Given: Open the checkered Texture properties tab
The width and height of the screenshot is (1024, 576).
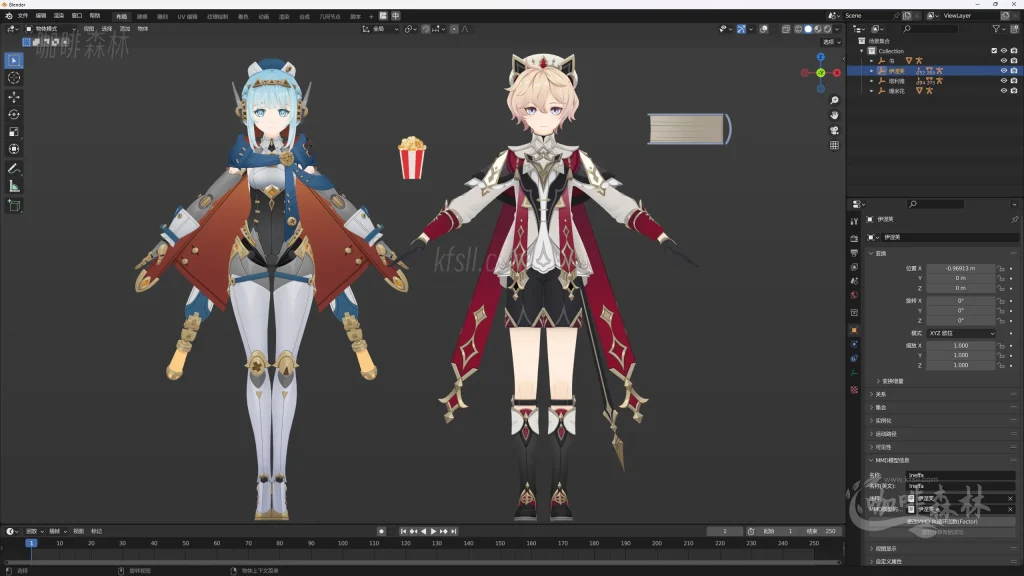Looking at the screenshot, I should pyautogui.click(x=854, y=390).
